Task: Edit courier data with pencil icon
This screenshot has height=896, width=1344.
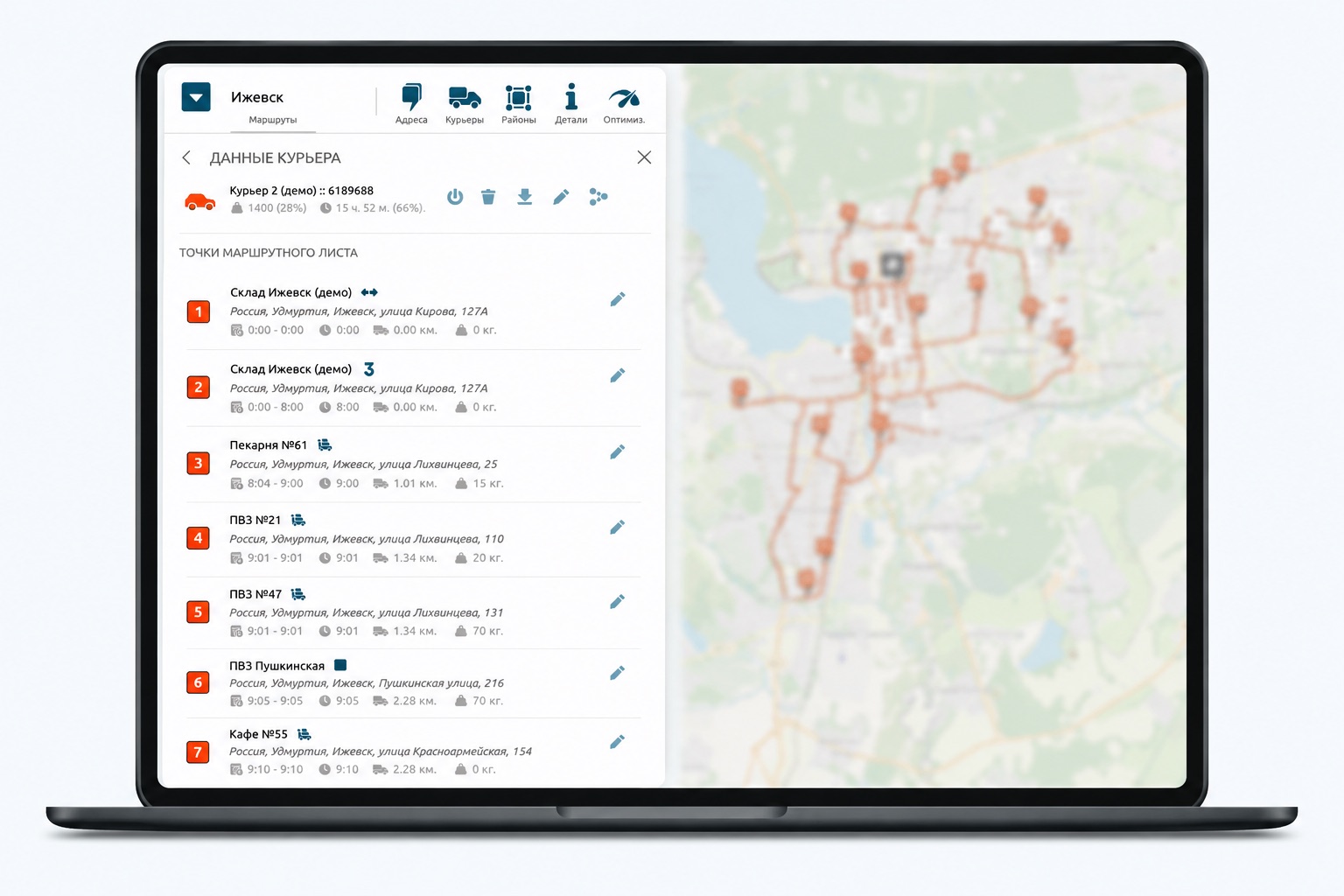Action: tap(561, 197)
